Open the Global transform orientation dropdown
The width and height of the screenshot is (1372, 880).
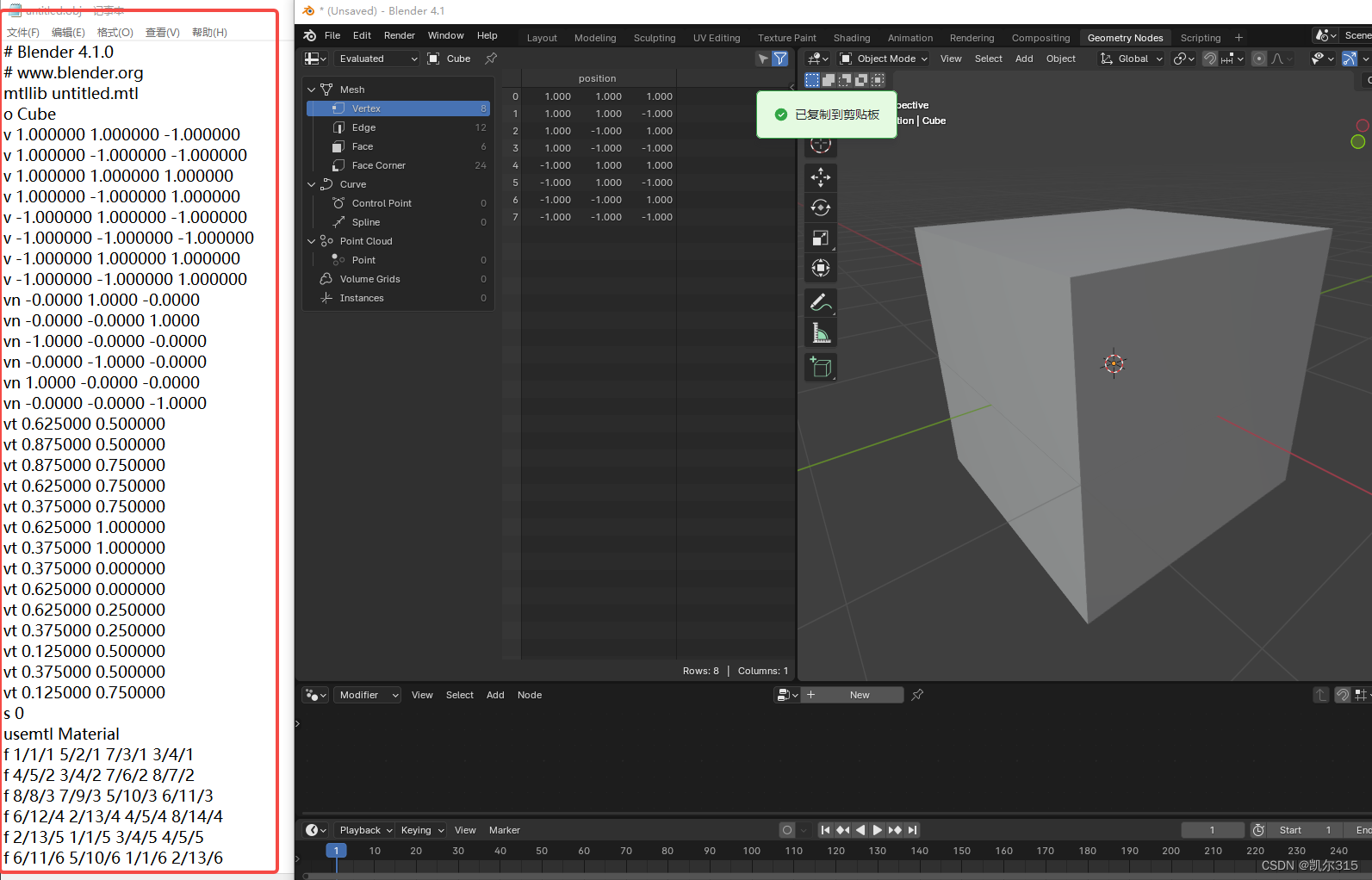[1131, 59]
